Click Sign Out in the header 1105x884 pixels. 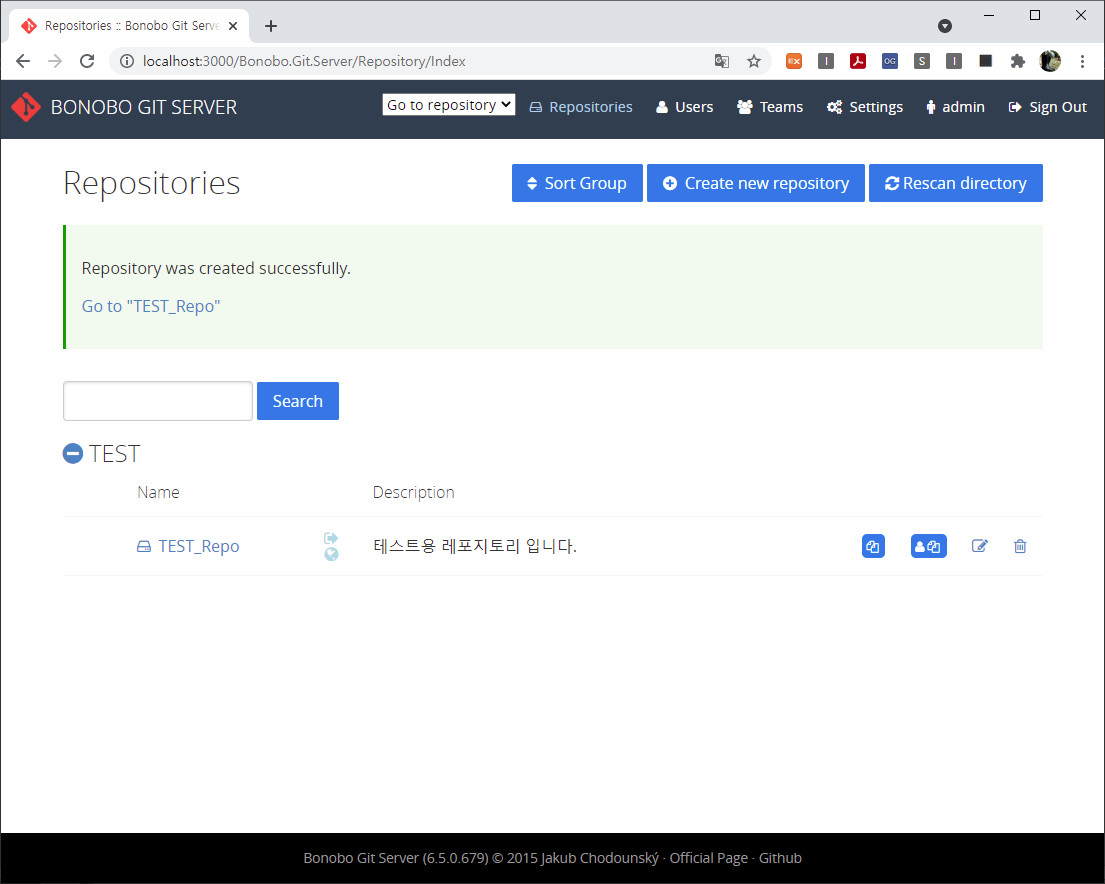click(1048, 107)
